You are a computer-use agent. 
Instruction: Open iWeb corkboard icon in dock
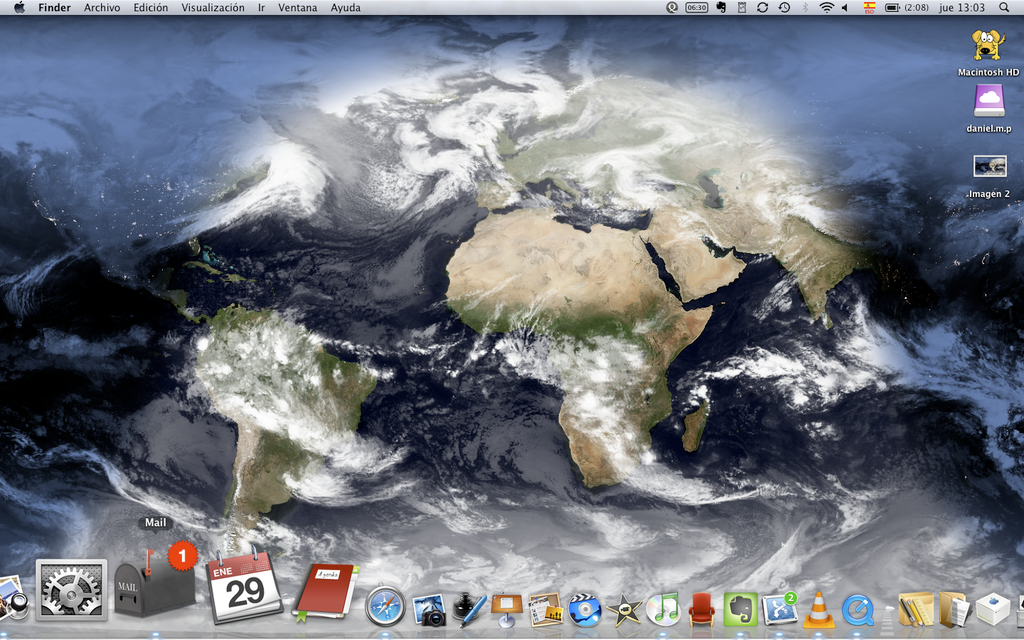546,609
